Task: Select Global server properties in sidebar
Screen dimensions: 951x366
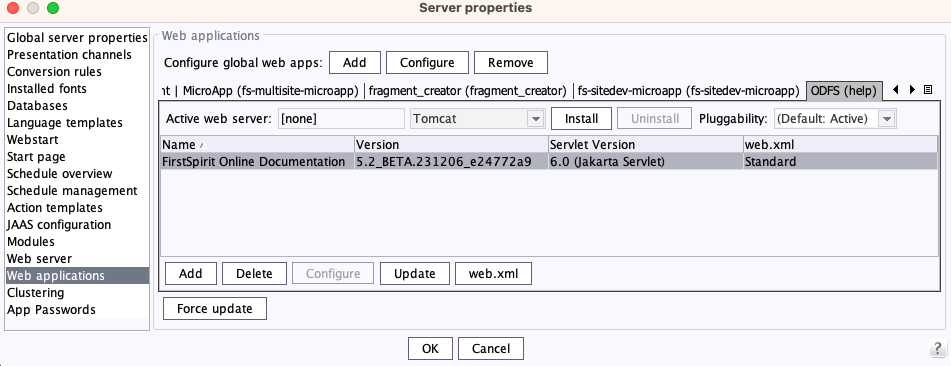Action: (77, 38)
